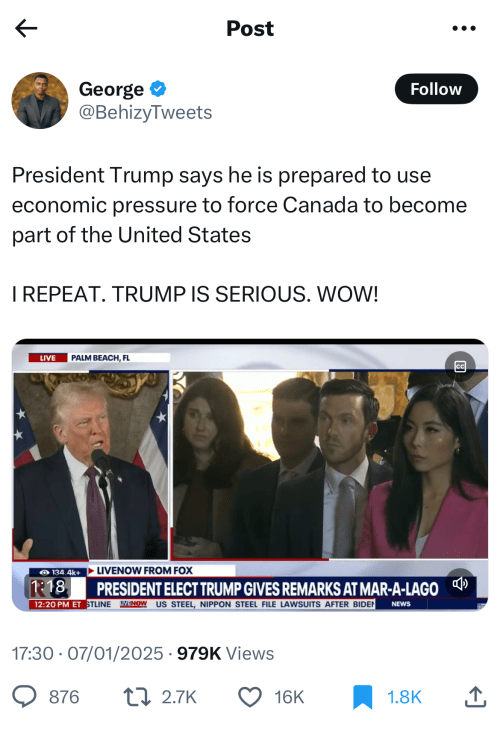Open the reply comment icon
Screen dimensions: 500x734
(24, 697)
